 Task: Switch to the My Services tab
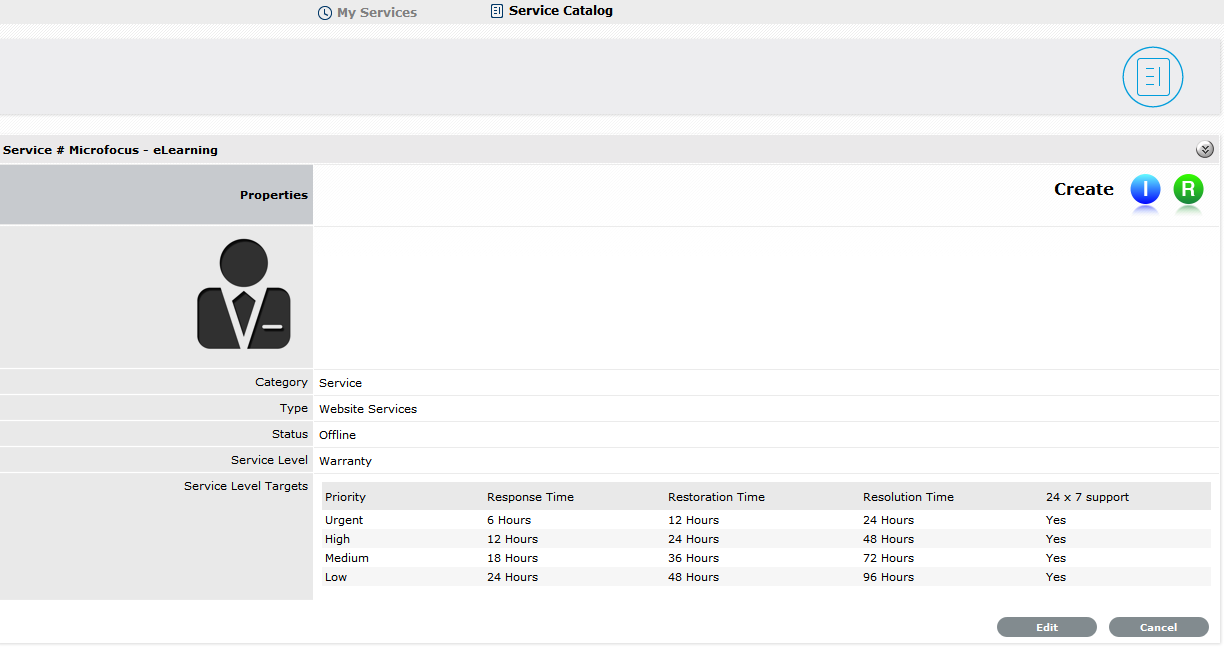(376, 13)
